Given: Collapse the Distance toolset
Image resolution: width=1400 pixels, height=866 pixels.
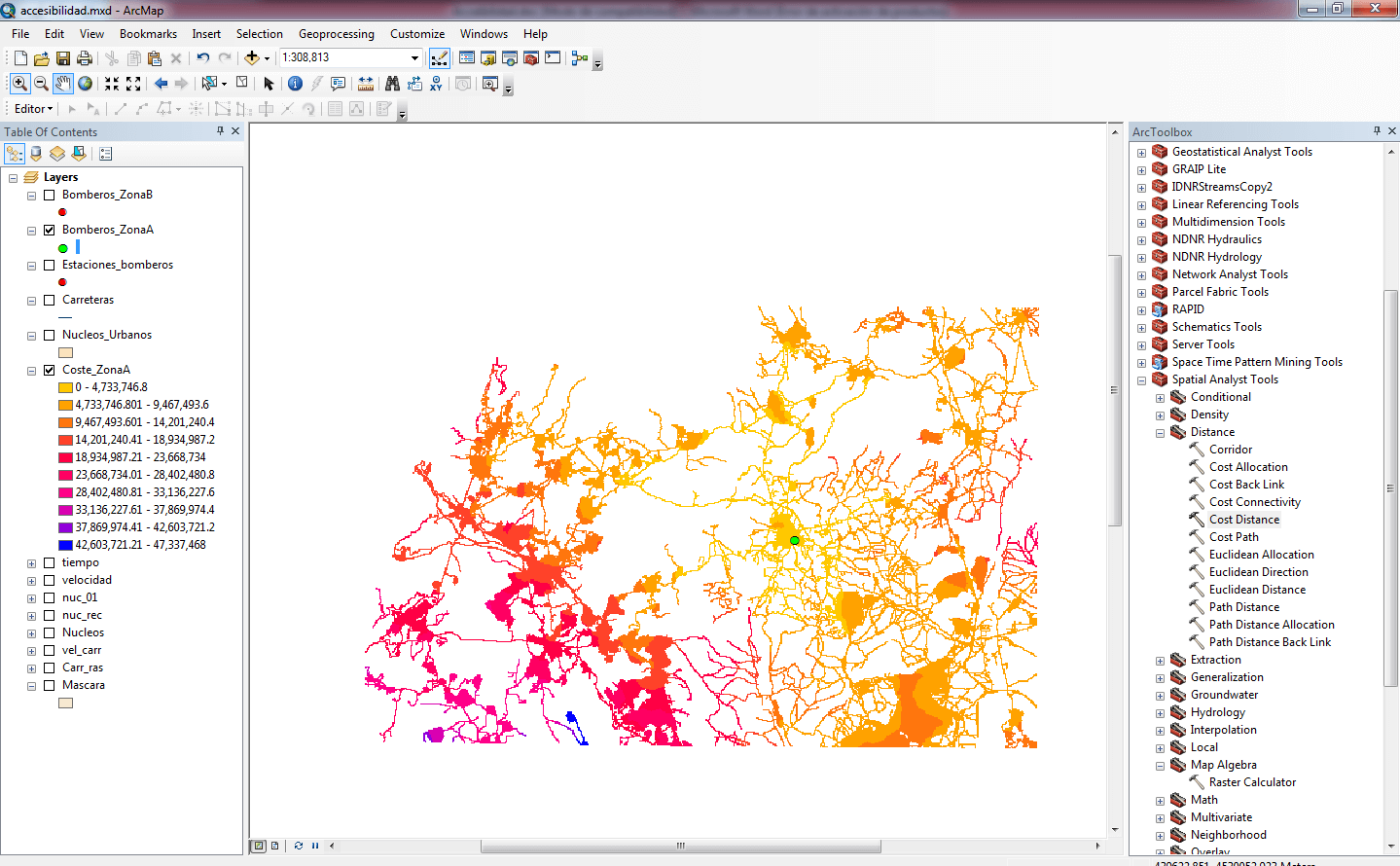Looking at the screenshot, I should click(x=1160, y=433).
